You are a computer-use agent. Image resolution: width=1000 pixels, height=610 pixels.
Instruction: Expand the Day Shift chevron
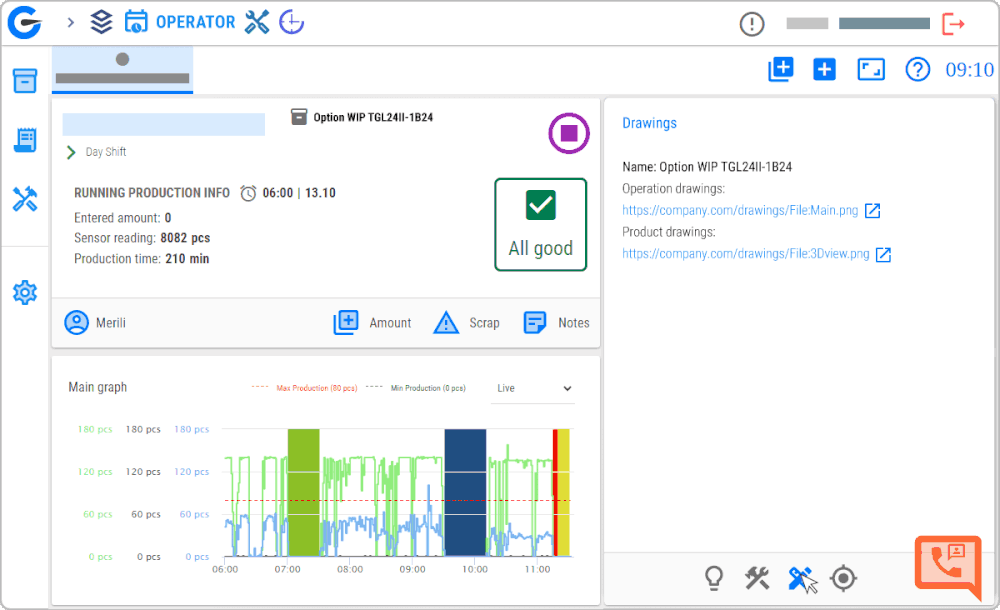pyautogui.click(x=71, y=152)
